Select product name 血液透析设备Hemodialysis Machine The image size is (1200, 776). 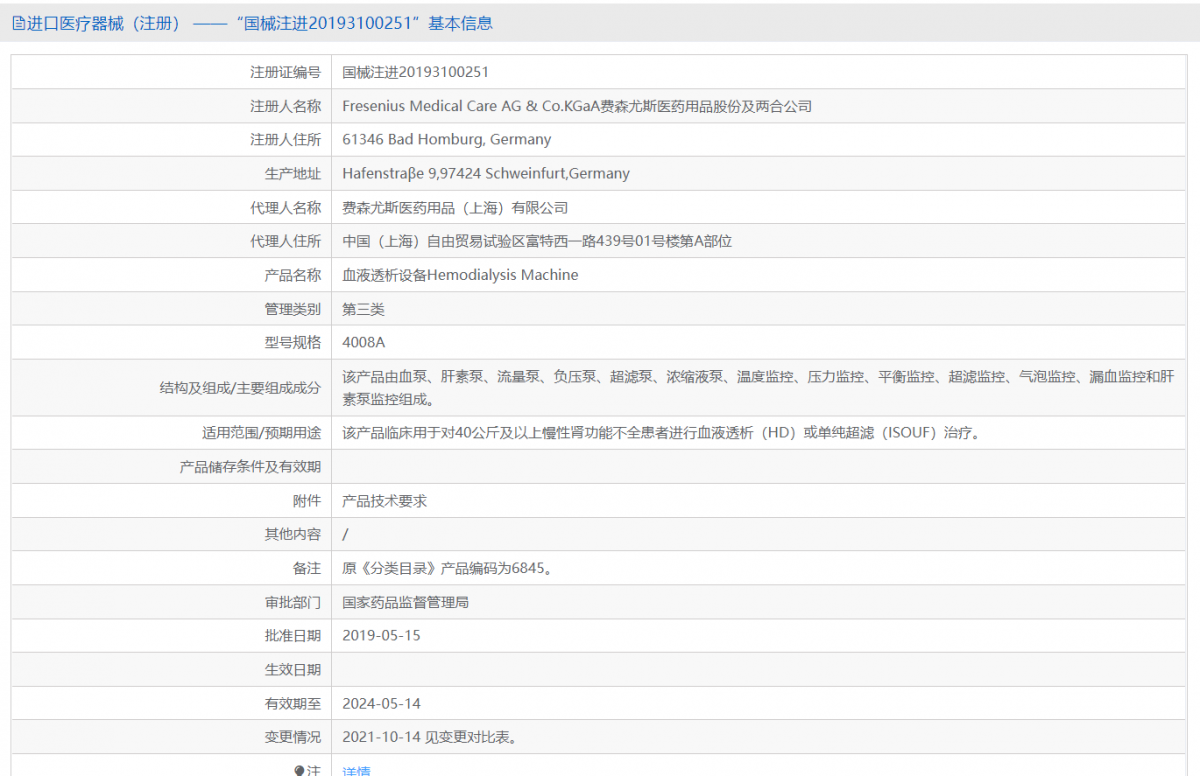click(460, 275)
